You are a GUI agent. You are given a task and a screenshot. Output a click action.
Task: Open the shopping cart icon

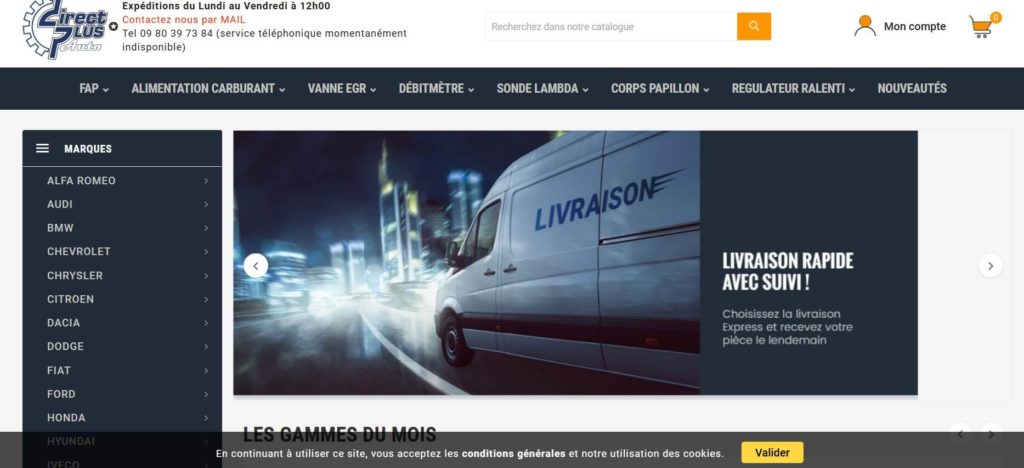[x=982, y=26]
